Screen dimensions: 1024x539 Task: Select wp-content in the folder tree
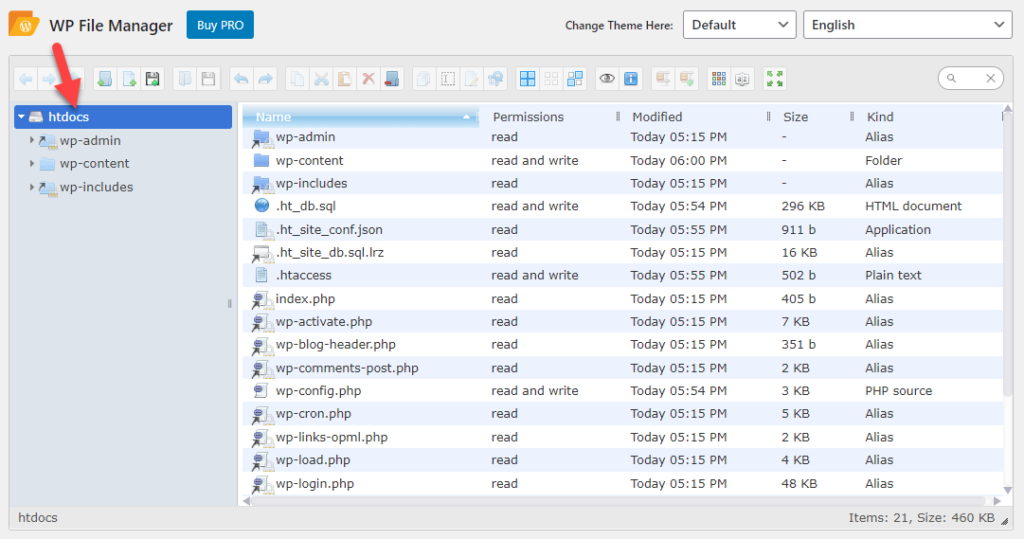(94, 163)
